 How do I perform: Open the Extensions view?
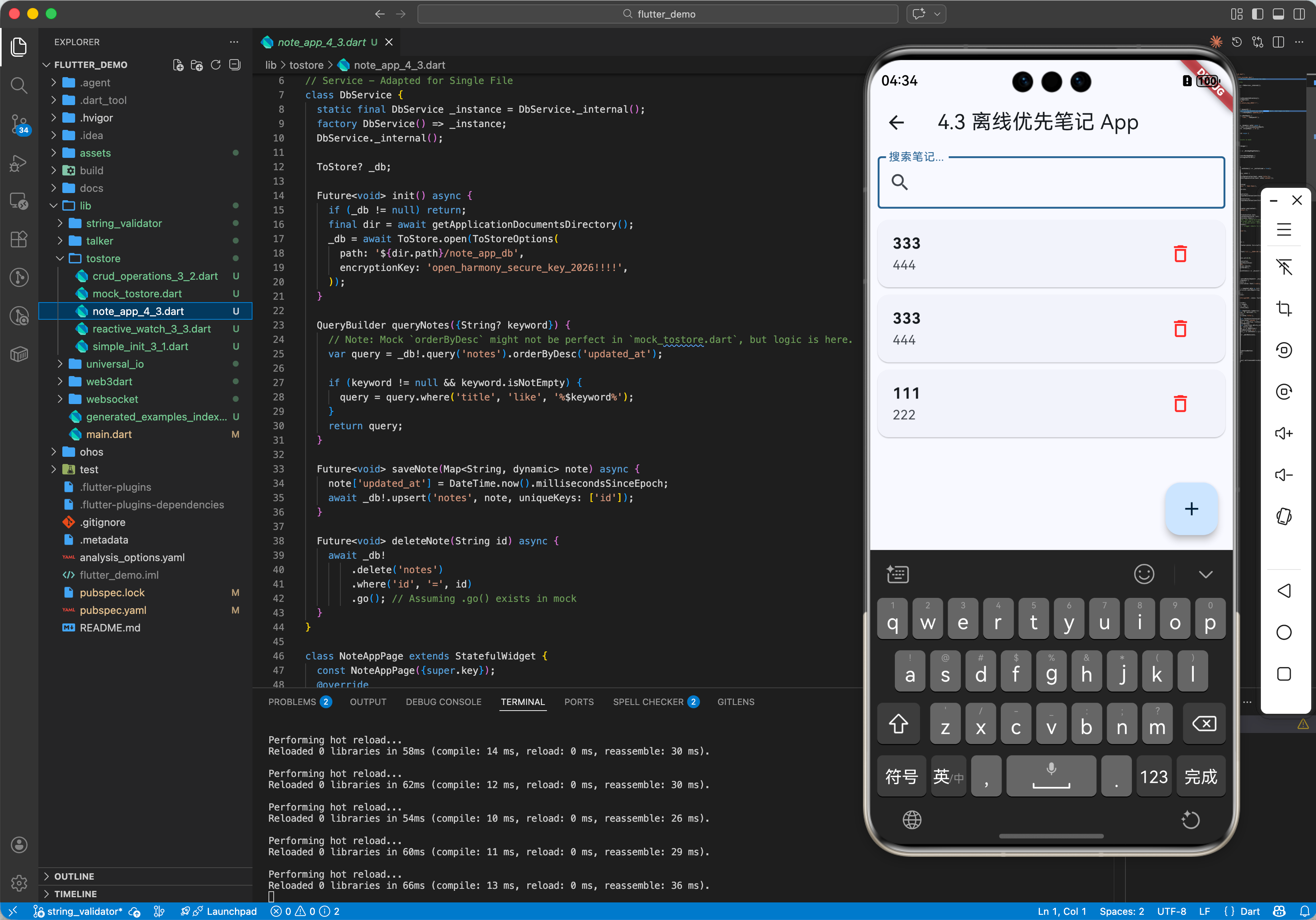coord(19,239)
